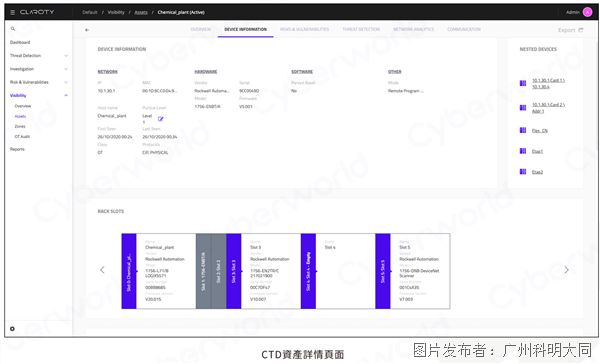This screenshot has width=600, height=364.
Task: Click the search magnifier icon in sidebar
Action: 13,29
